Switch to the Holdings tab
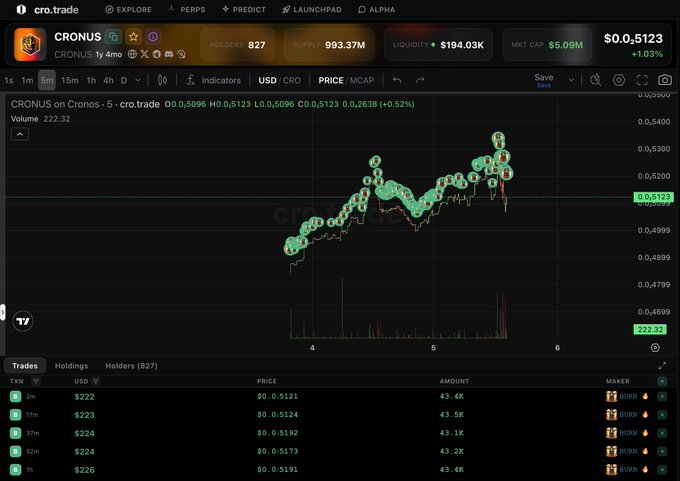Viewport: 680px width, 481px height. (72, 366)
